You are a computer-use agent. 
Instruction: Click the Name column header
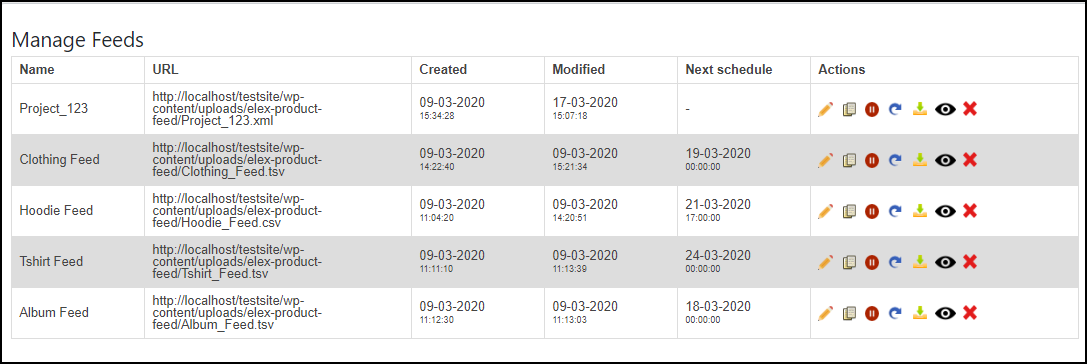[x=37, y=69]
